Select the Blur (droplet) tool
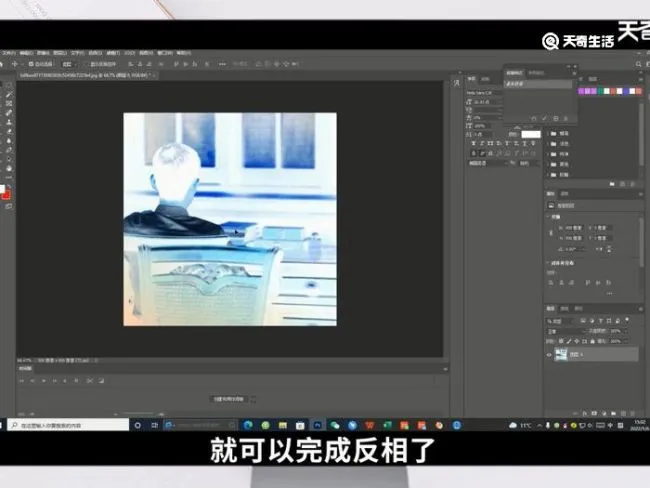Screen dimensions: 650x488 click(9, 141)
